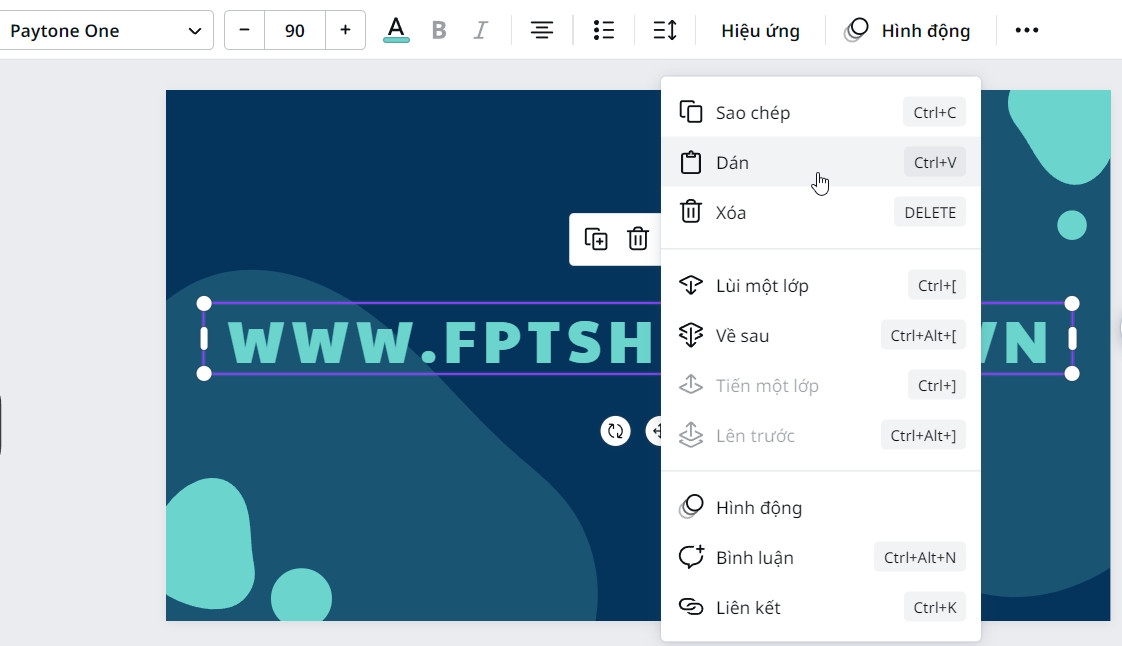The height and width of the screenshot is (646, 1122).
Task: Select Xóa in context menu
Action: tap(821, 212)
